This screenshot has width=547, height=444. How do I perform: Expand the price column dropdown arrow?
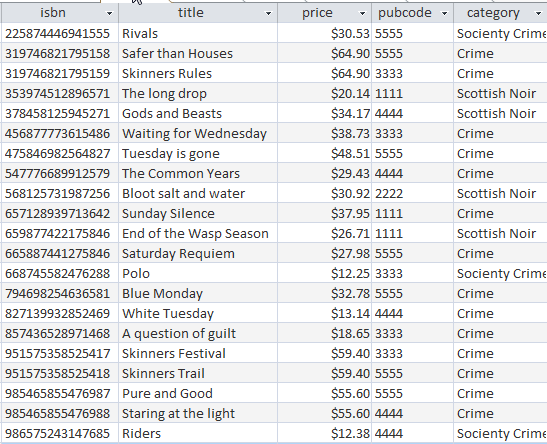tap(362, 14)
